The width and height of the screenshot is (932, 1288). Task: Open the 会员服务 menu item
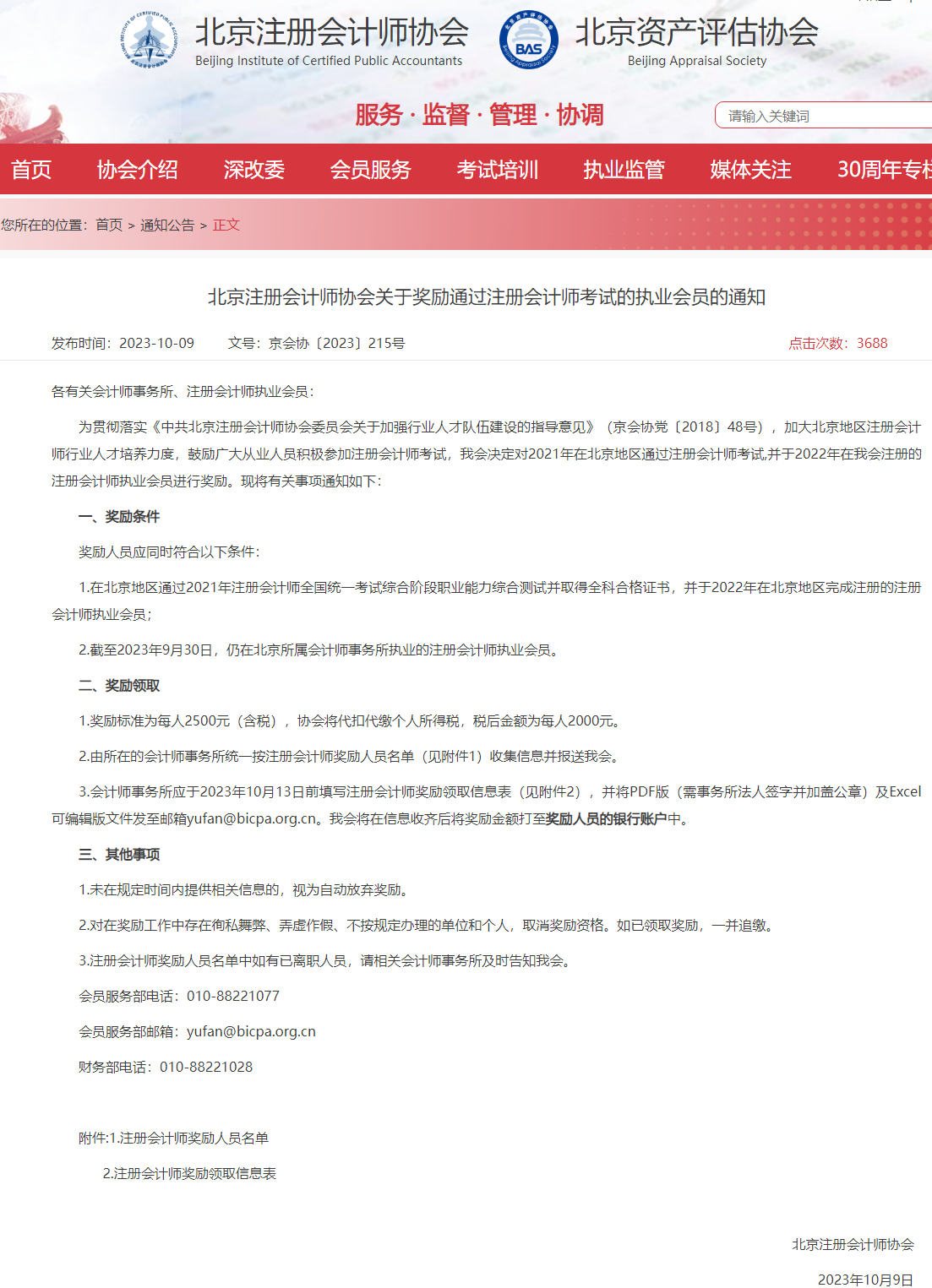pos(371,170)
